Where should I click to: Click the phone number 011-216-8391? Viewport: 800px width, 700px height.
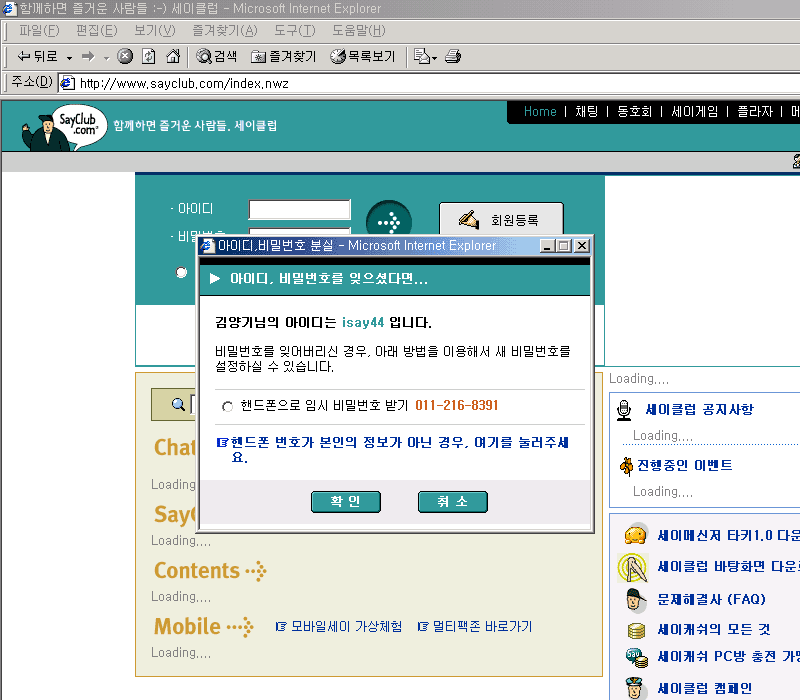[x=456, y=405]
